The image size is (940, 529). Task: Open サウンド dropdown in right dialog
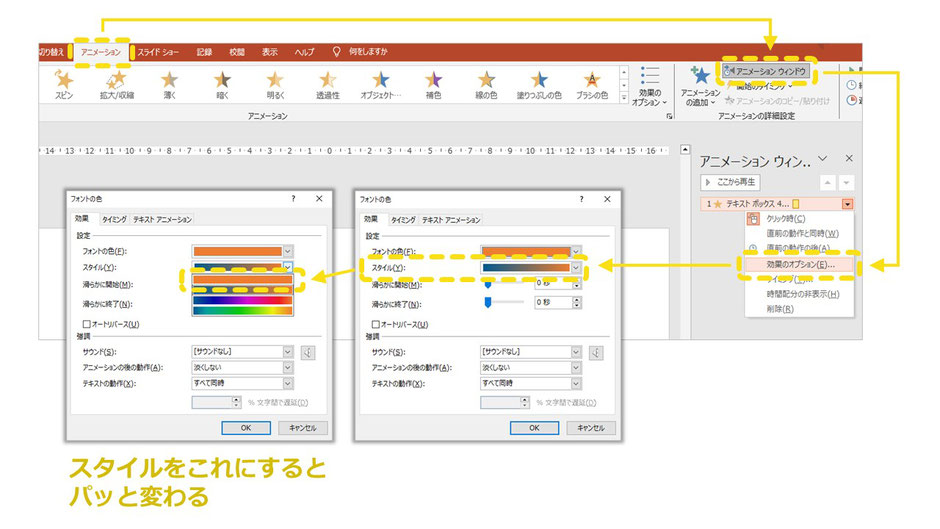pyautogui.click(x=576, y=352)
